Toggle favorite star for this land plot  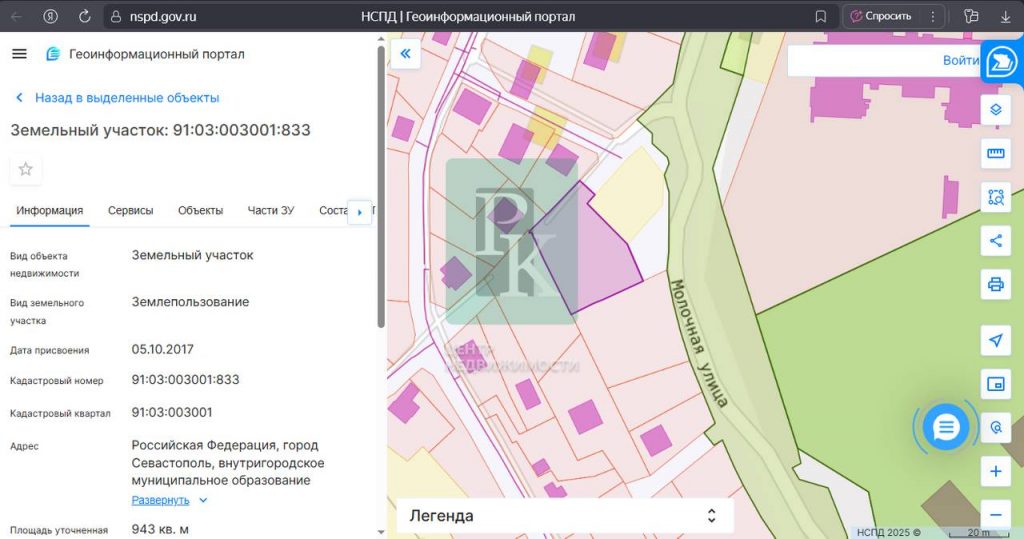26,169
